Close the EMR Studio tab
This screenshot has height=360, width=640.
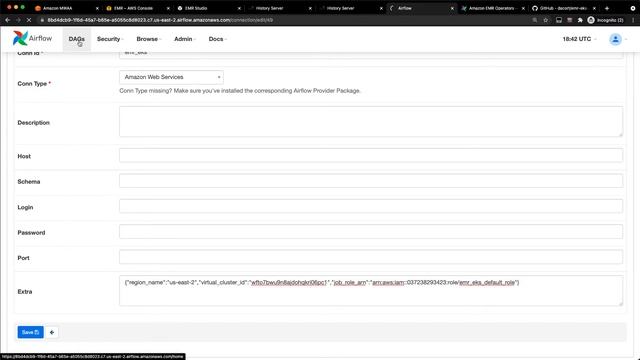coord(239,8)
